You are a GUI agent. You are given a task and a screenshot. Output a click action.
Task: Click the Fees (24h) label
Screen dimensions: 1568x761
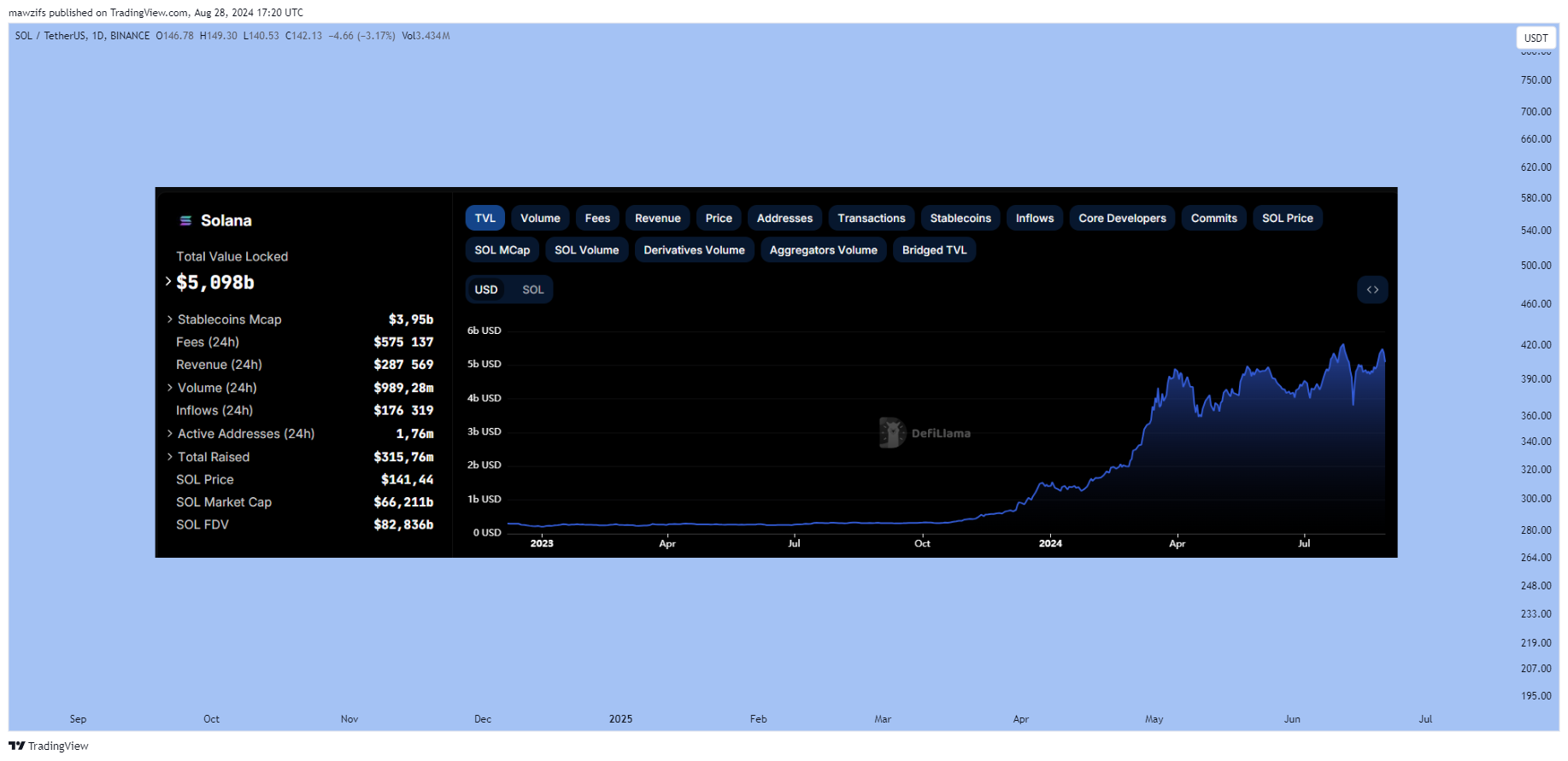[x=208, y=342]
